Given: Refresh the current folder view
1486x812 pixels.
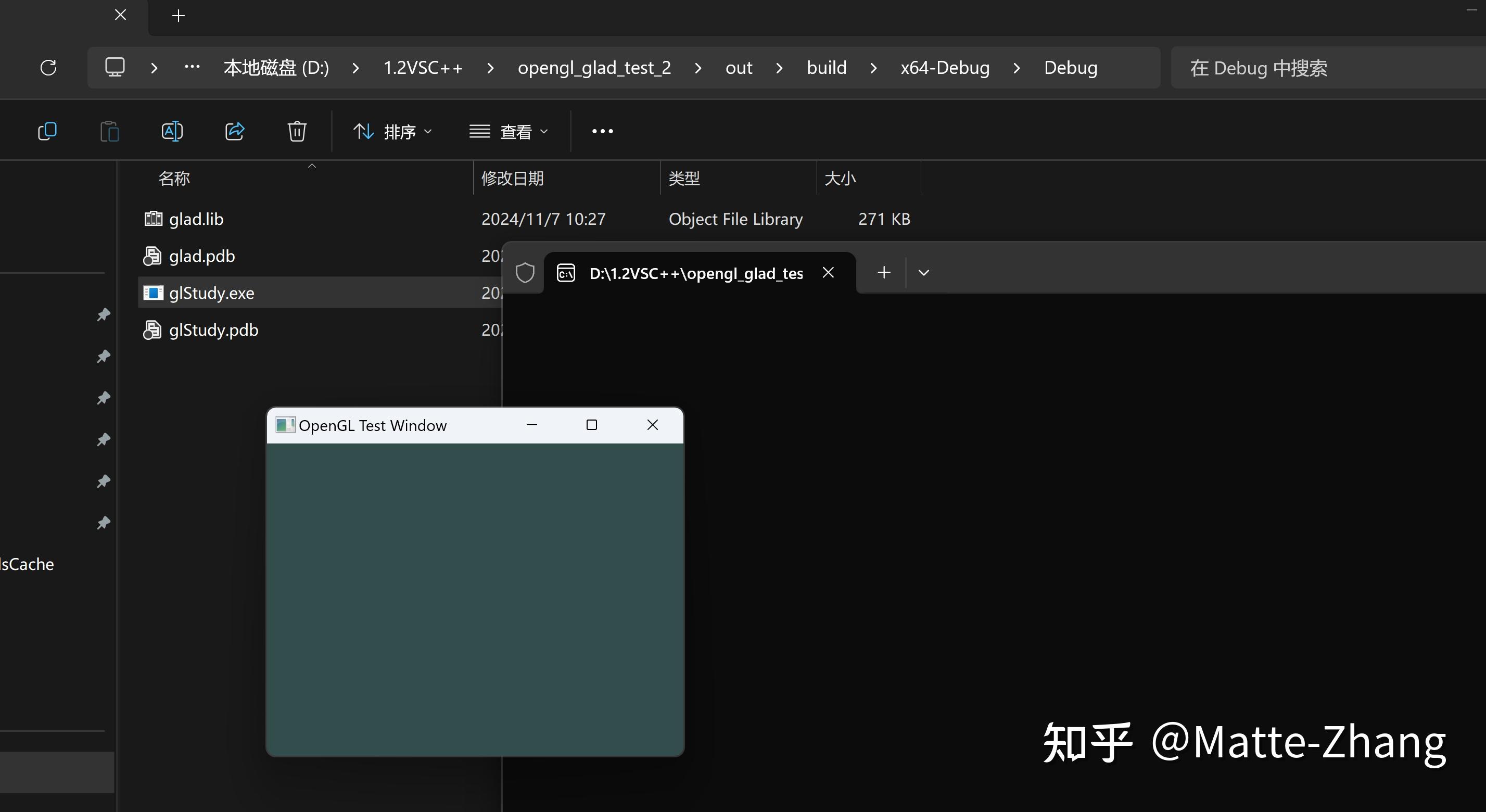Looking at the screenshot, I should coord(48,68).
